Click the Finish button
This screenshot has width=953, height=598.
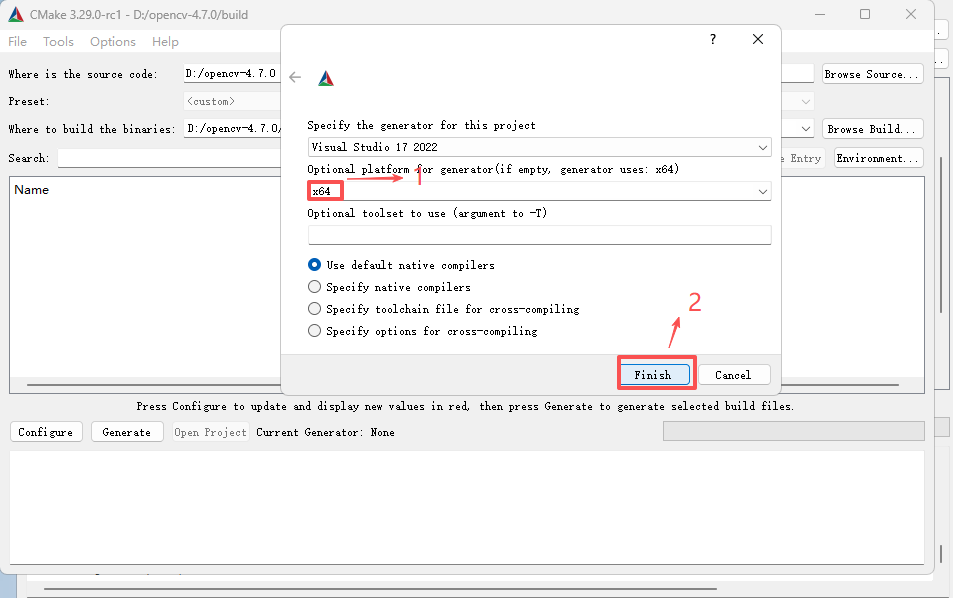(x=655, y=375)
